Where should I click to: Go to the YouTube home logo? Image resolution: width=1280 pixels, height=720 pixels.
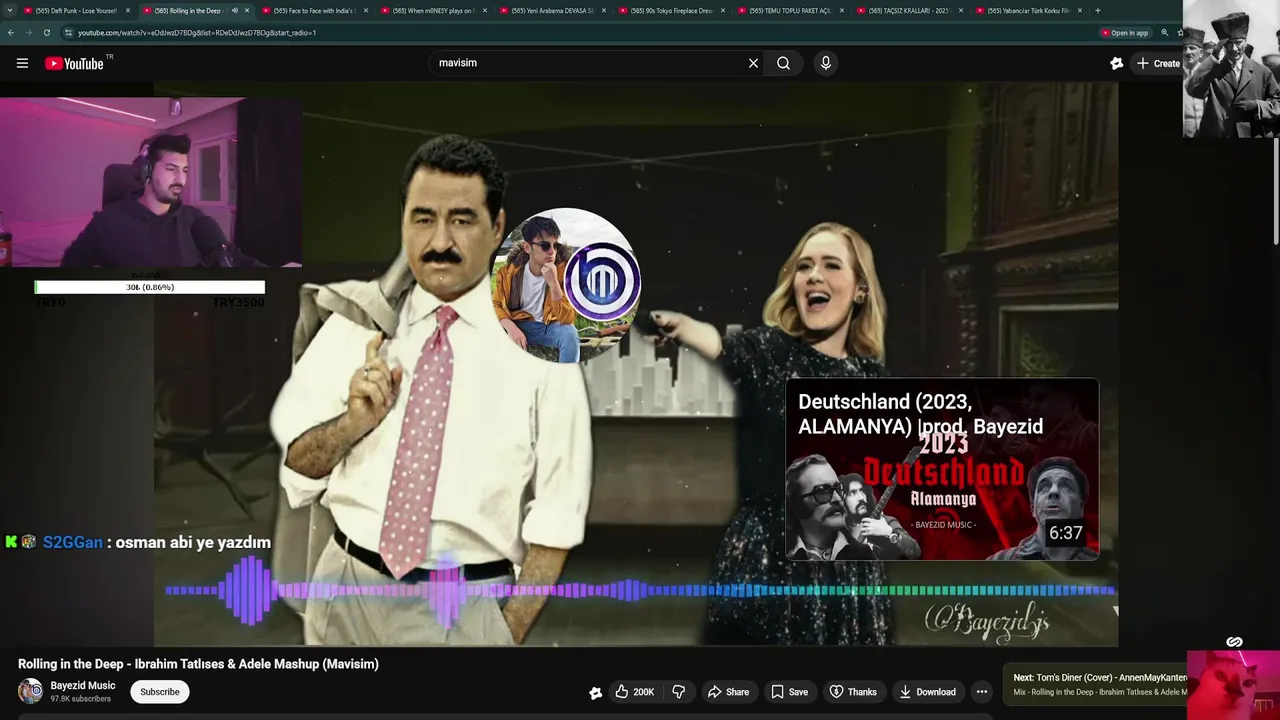click(74, 63)
